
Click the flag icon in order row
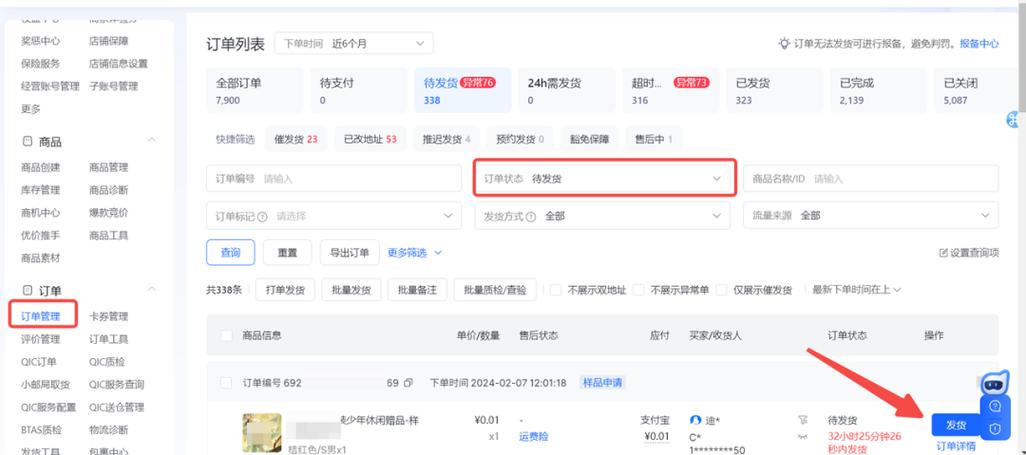coord(803,420)
